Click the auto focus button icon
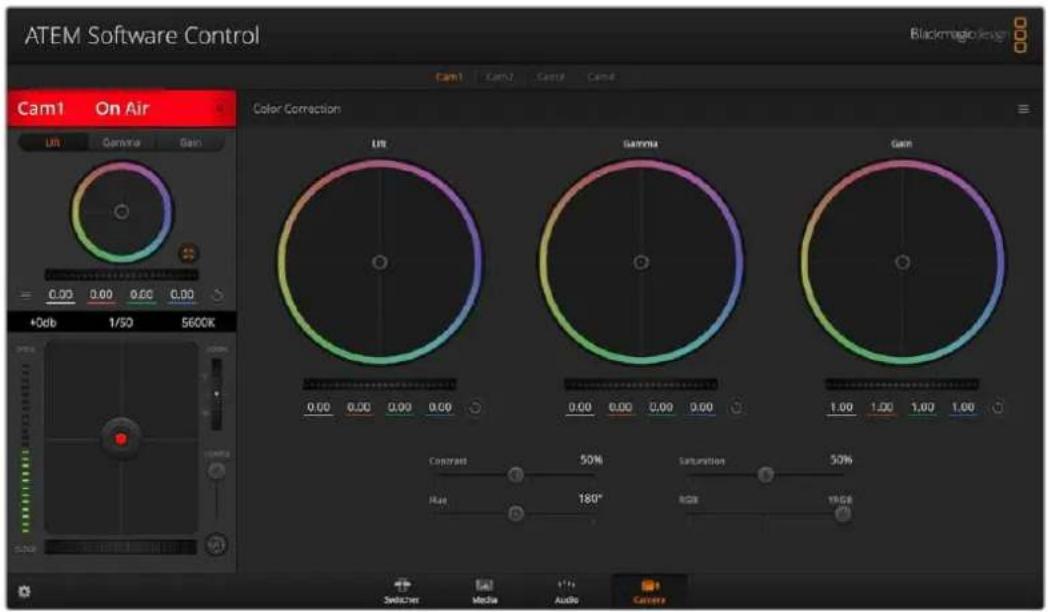Image resolution: width=1048 pixels, height=612 pixels. [216, 545]
